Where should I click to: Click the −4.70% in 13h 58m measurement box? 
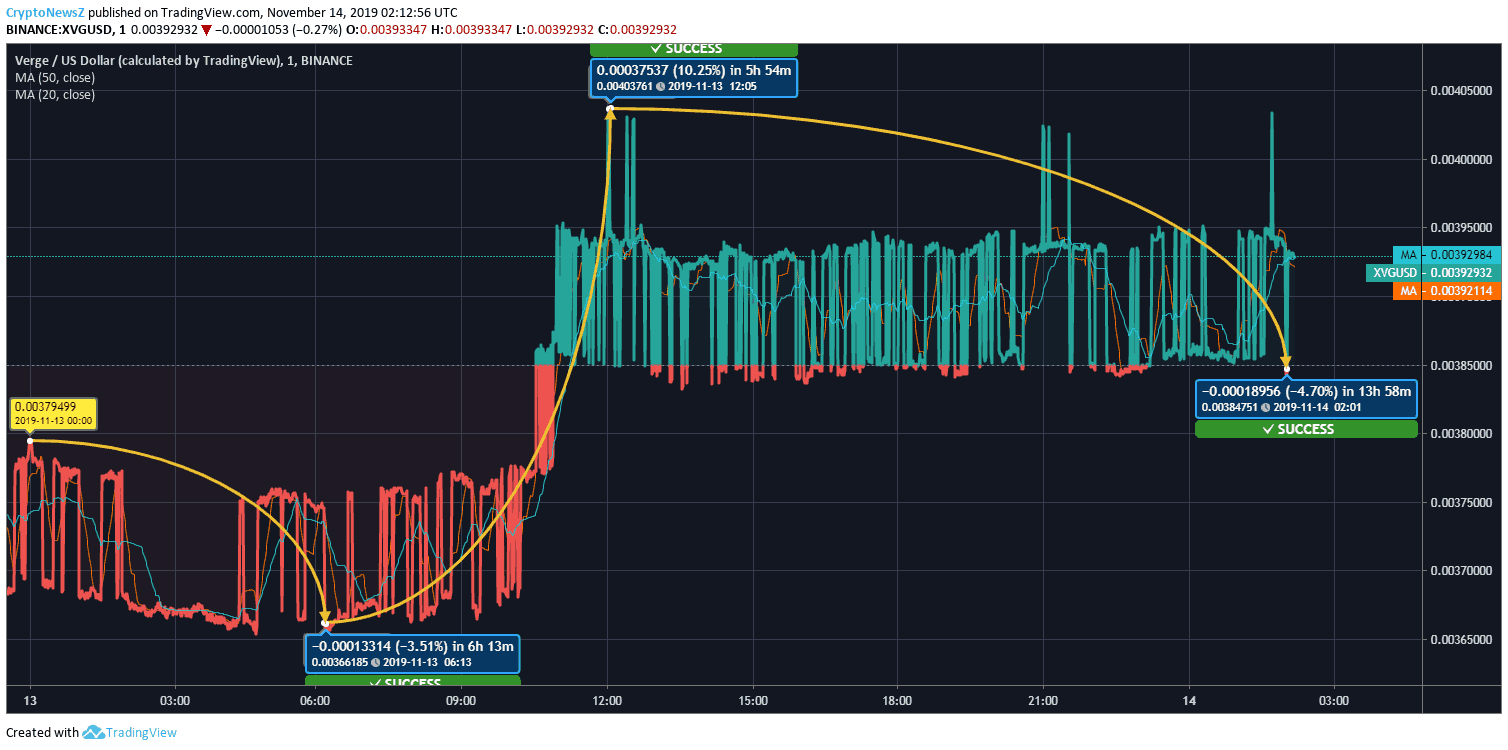[x=1306, y=399]
